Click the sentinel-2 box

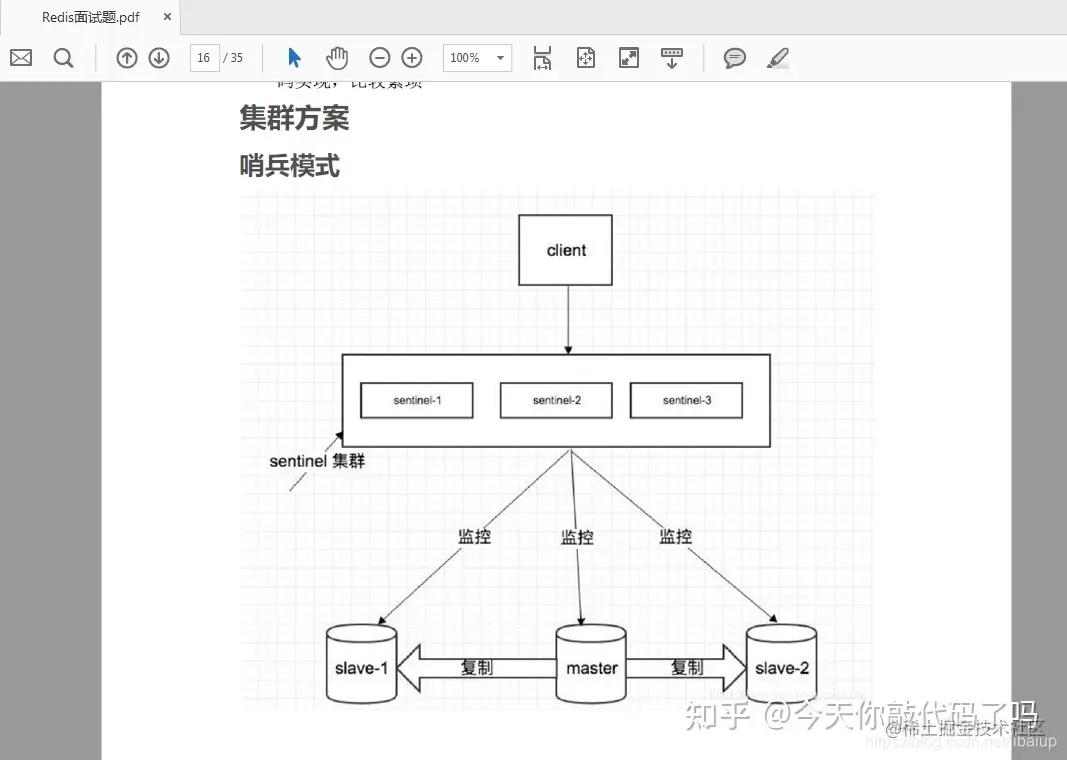tap(556, 400)
